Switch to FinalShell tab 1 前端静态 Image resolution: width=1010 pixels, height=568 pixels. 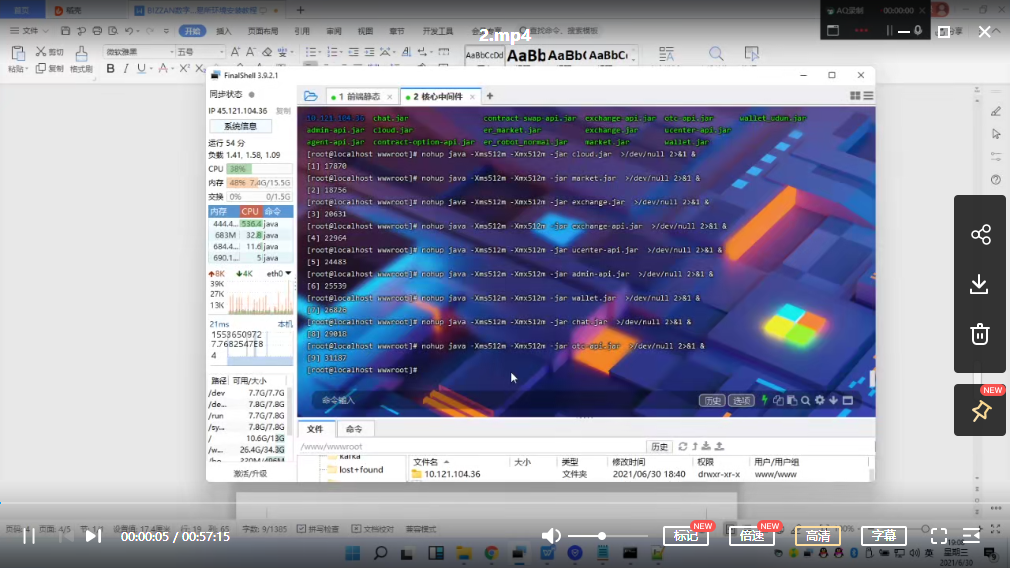coord(359,97)
